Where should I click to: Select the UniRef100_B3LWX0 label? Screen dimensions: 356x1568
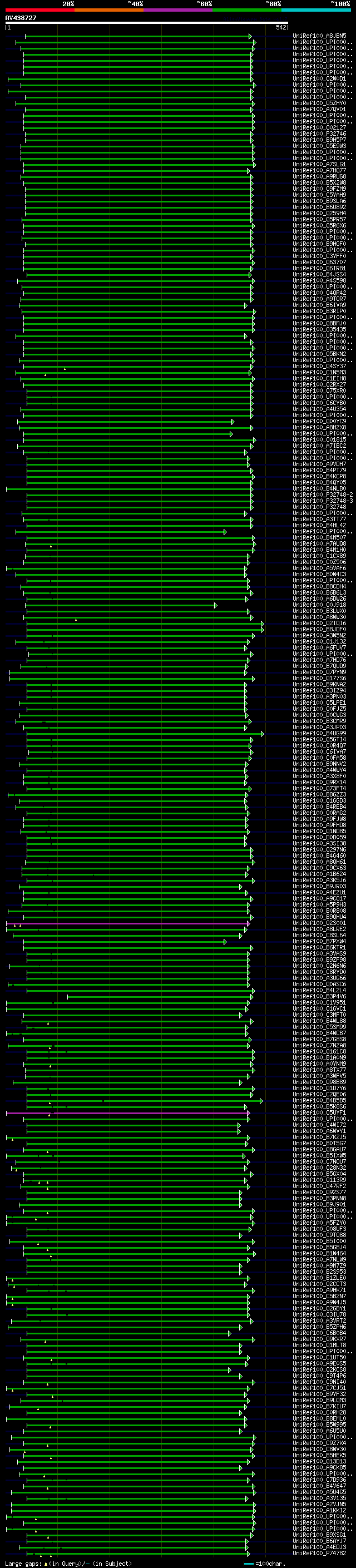click(x=319, y=611)
